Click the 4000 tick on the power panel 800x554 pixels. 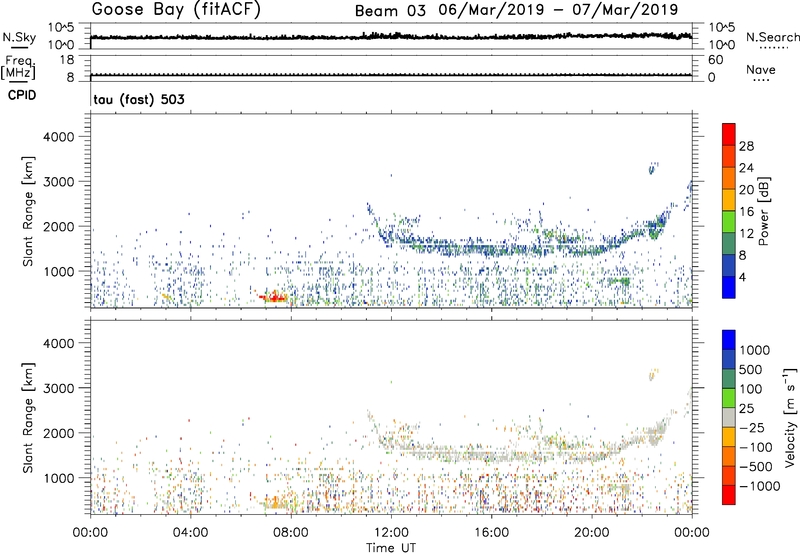(x=58, y=137)
